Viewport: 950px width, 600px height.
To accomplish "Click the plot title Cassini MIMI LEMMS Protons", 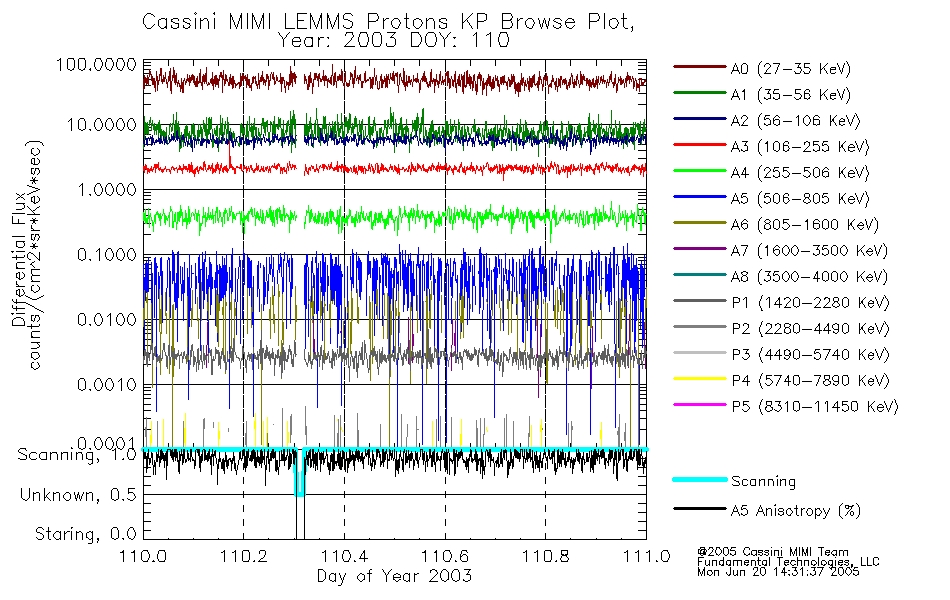I will [x=297, y=22].
